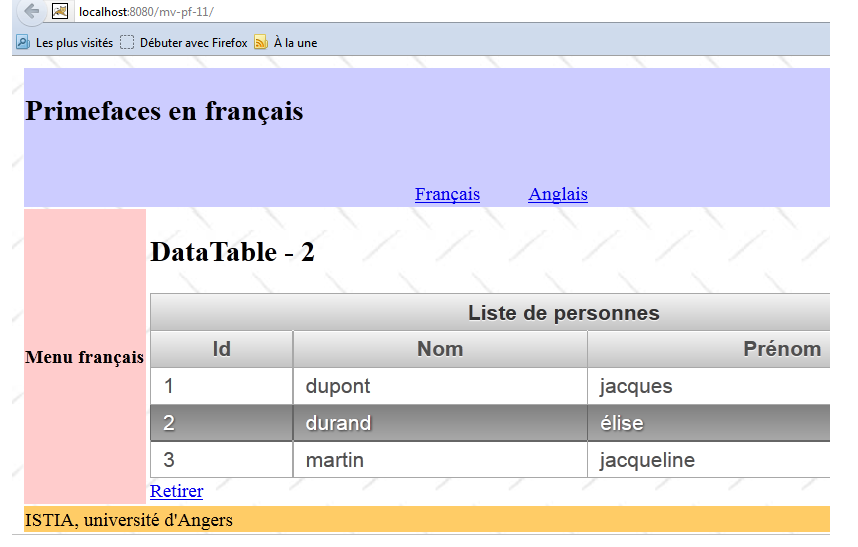The height and width of the screenshot is (547, 858).
Task: Switch language with the Français link
Action: [447, 194]
